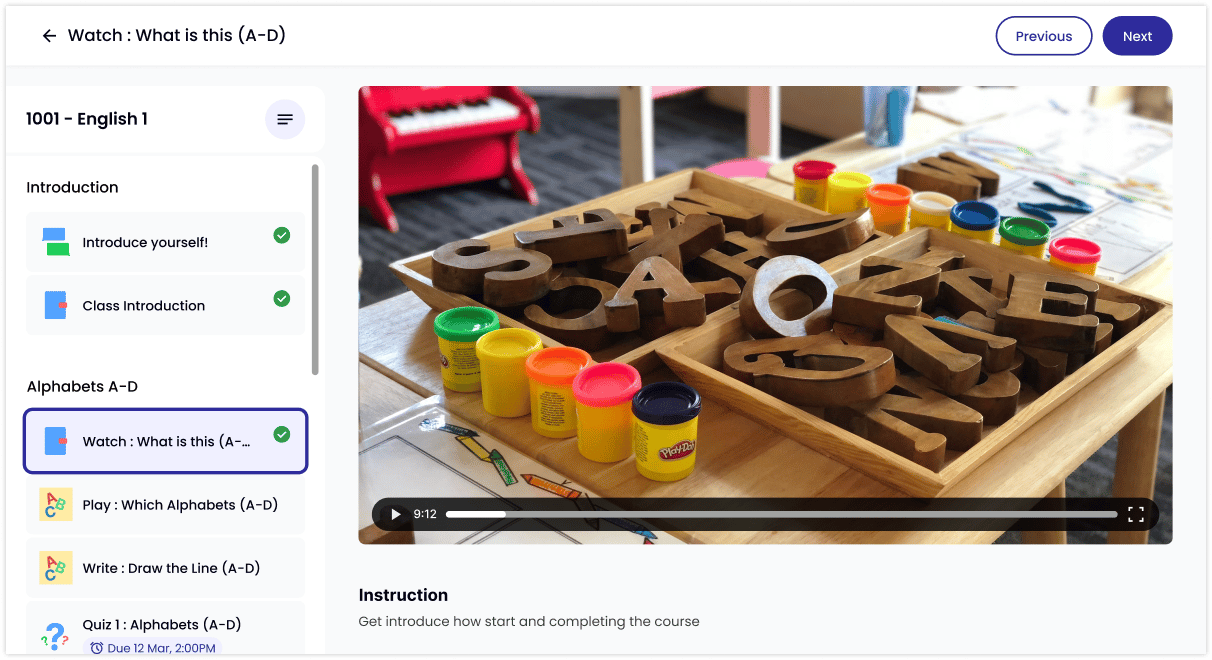
Task: Seek along the video progress bar
Action: [782, 514]
